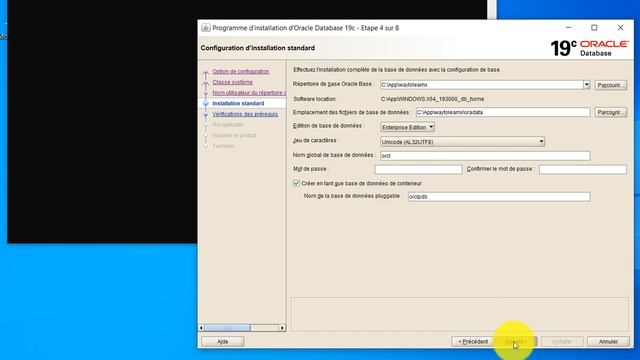Focus the database files location field
The width and height of the screenshot is (640, 360).
point(503,112)
